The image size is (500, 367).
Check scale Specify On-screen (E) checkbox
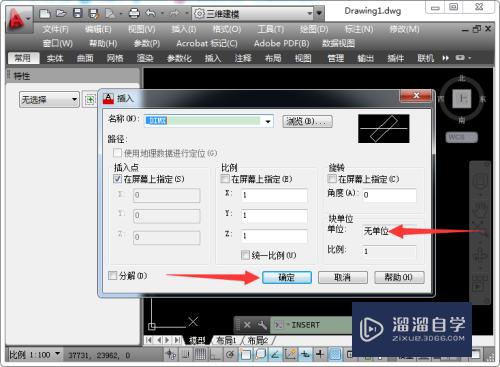pos(225,179)
